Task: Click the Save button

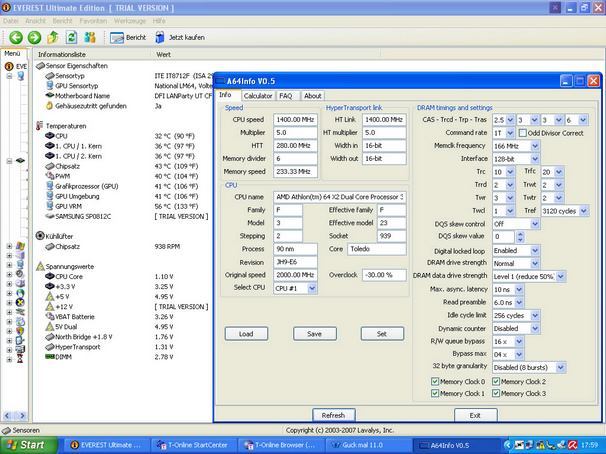Action: (x=314, y=333)
